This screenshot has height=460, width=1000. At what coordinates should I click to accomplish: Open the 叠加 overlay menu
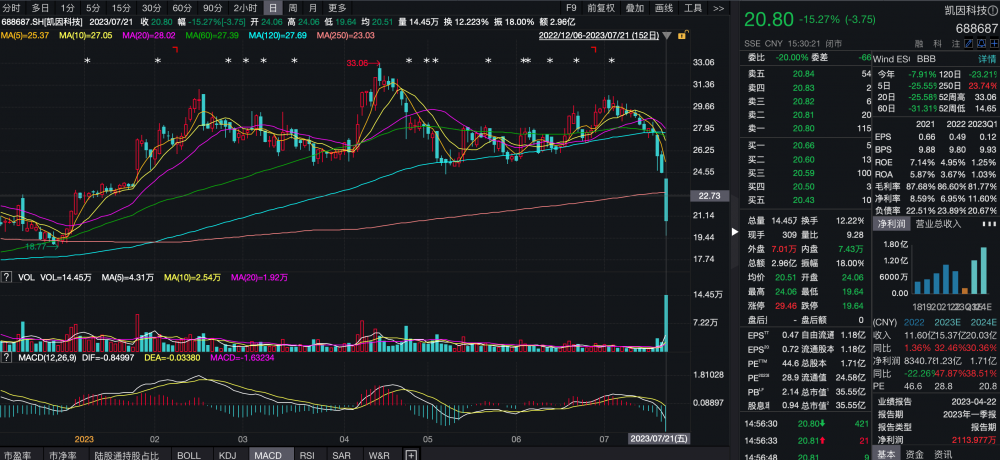pos(635,8)
